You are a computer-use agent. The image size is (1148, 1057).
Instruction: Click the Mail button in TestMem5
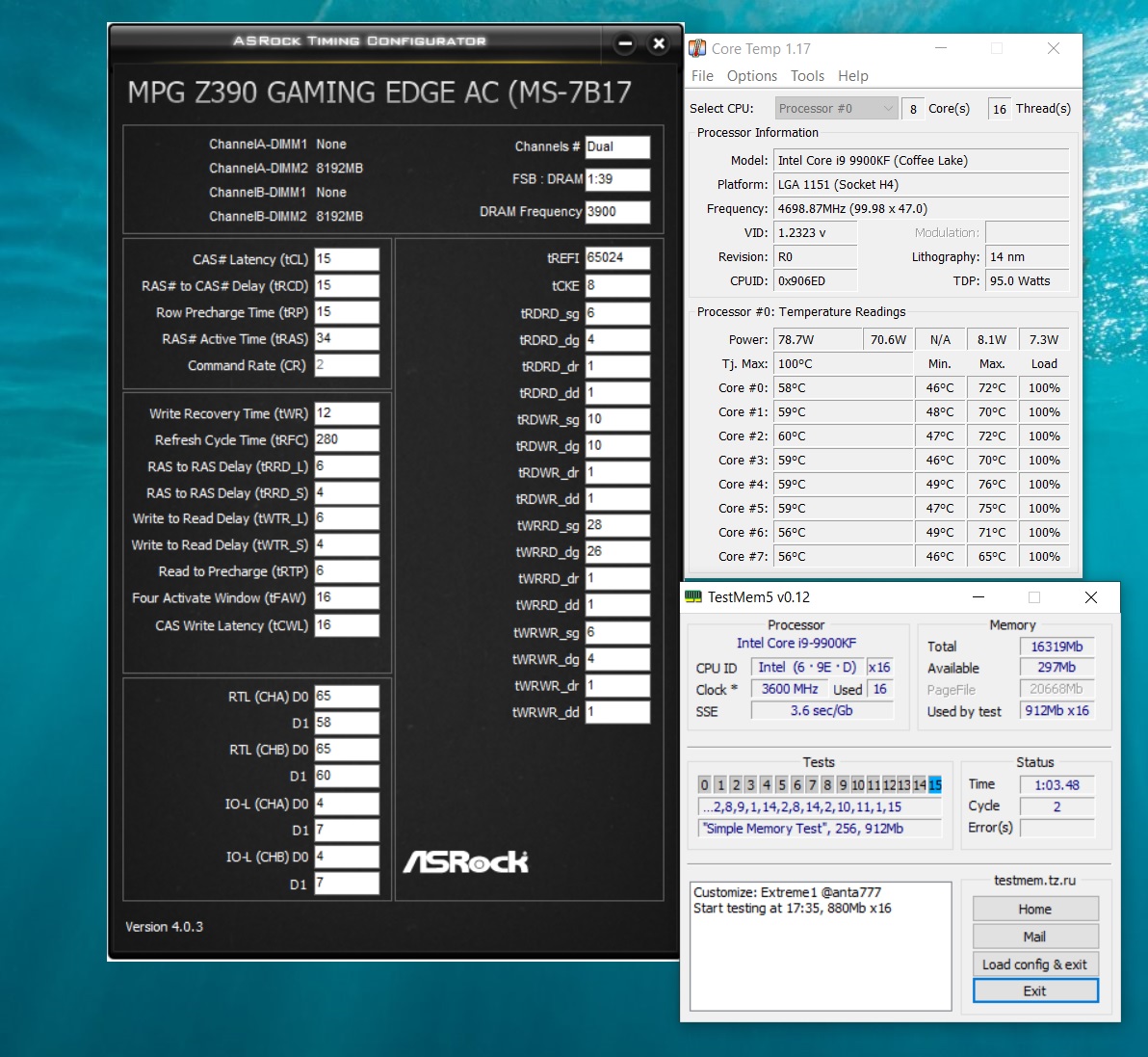coord(1035,937)
